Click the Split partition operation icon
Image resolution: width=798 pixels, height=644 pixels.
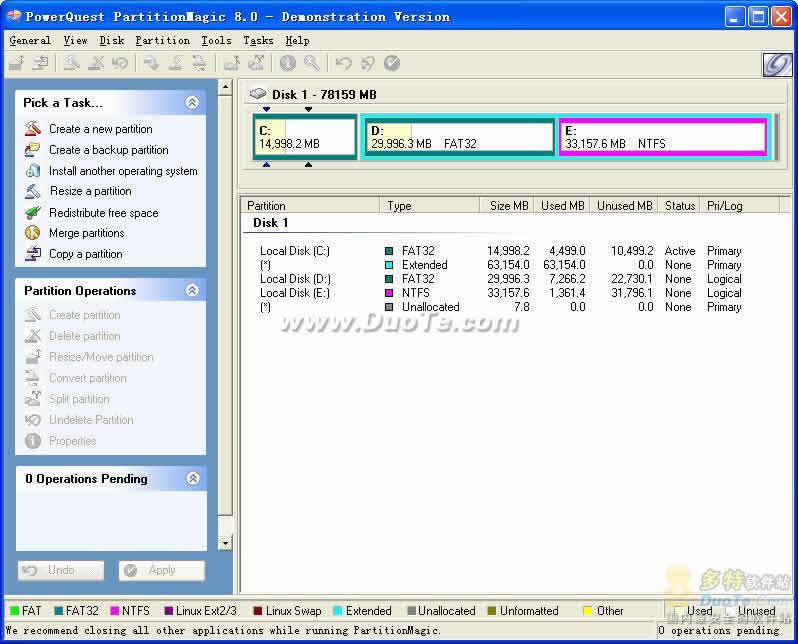33,399
